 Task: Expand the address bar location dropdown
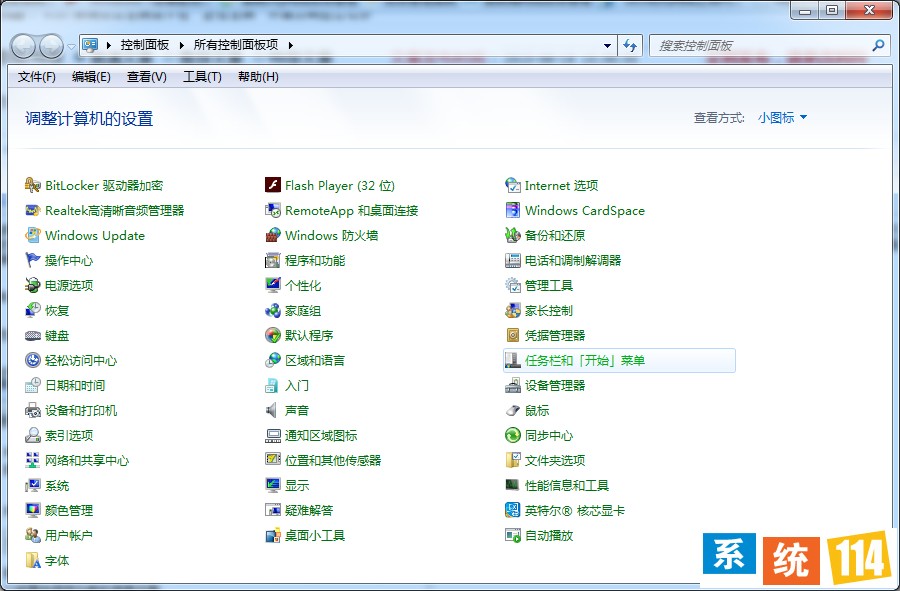point(606,45)
